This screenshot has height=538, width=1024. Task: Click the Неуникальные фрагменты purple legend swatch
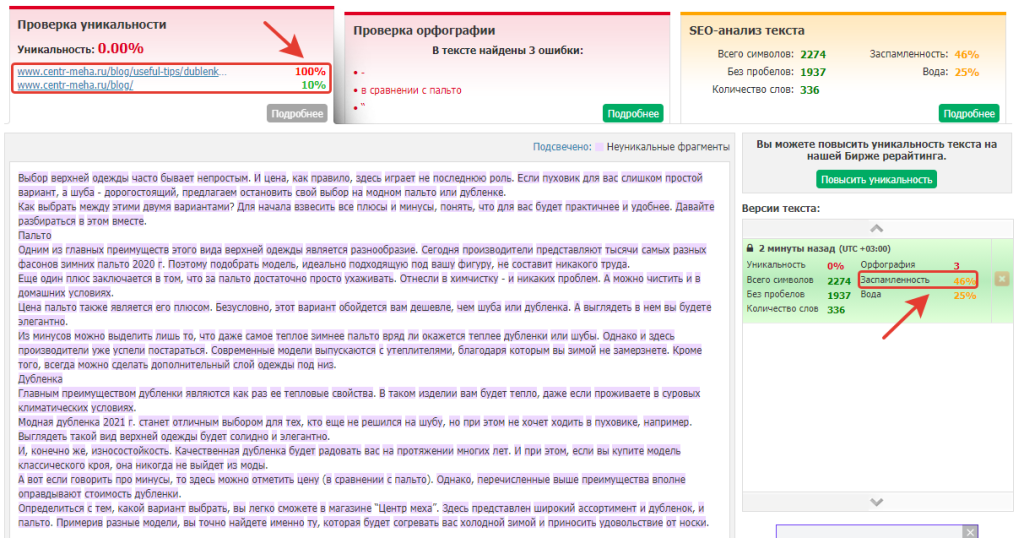tap(599, 147)
